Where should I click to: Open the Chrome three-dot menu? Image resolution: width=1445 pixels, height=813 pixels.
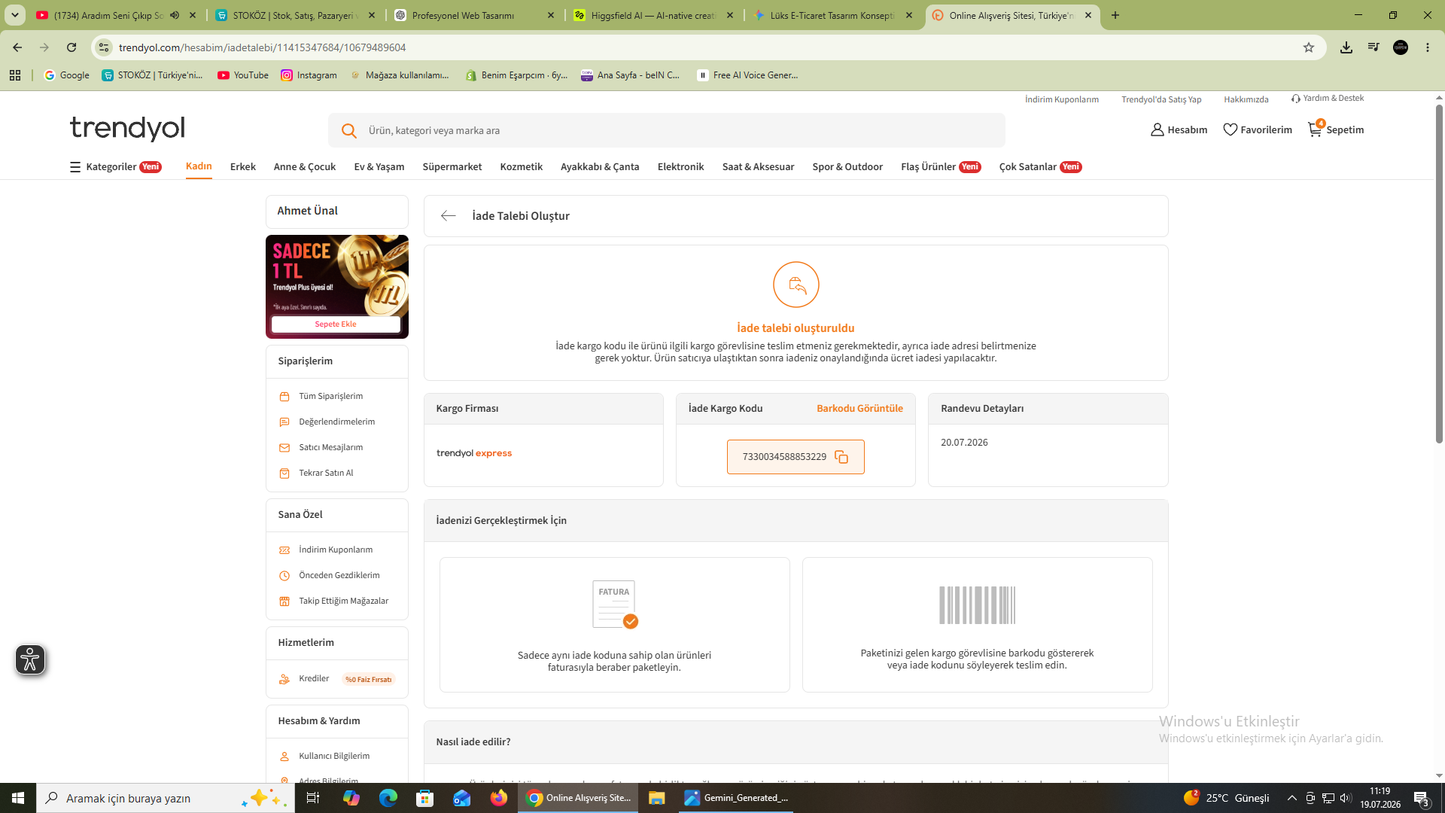1427,47
